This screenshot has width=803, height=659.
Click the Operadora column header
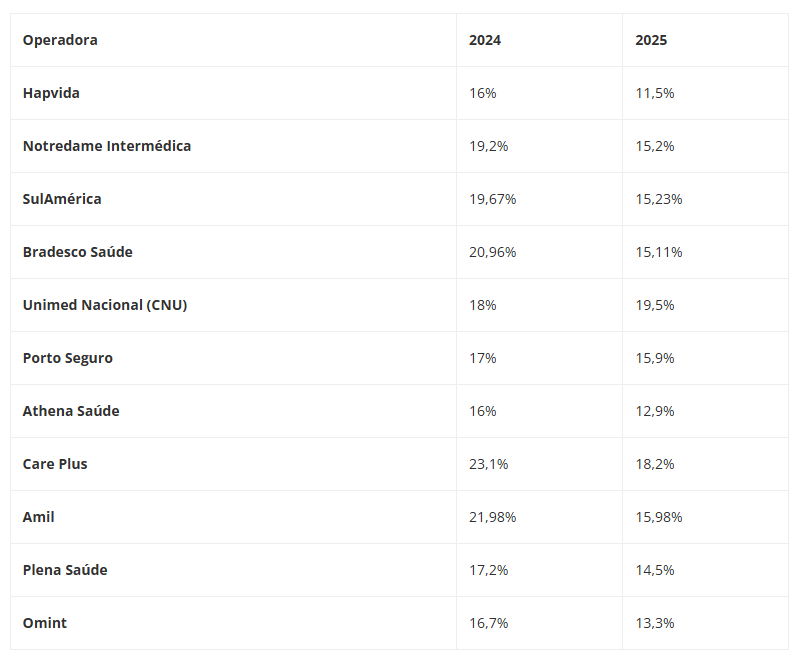point(60,40)
